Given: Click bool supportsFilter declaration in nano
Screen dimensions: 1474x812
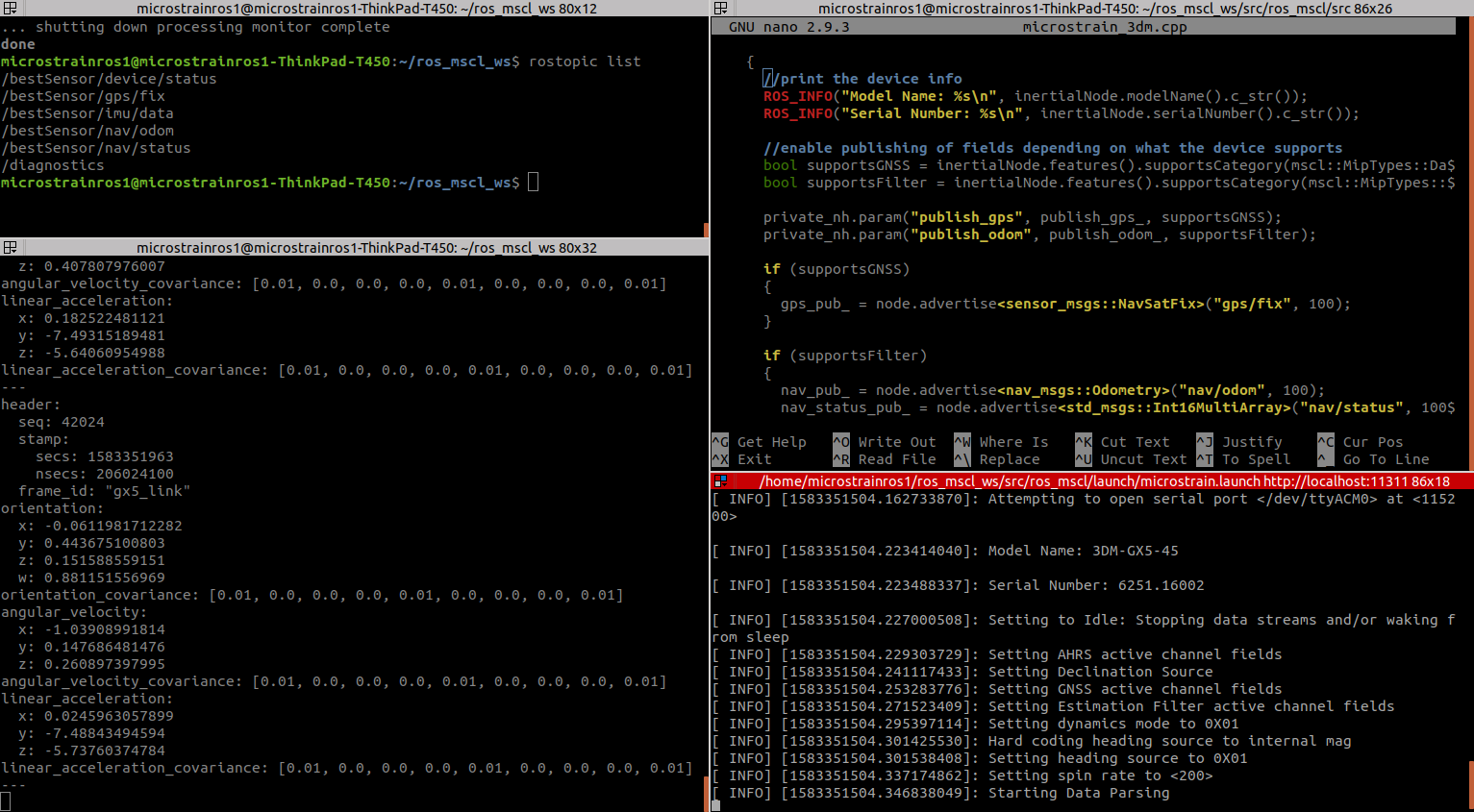Looking at the screenshot, I should pyautogui.click(x=1110, y=183).
